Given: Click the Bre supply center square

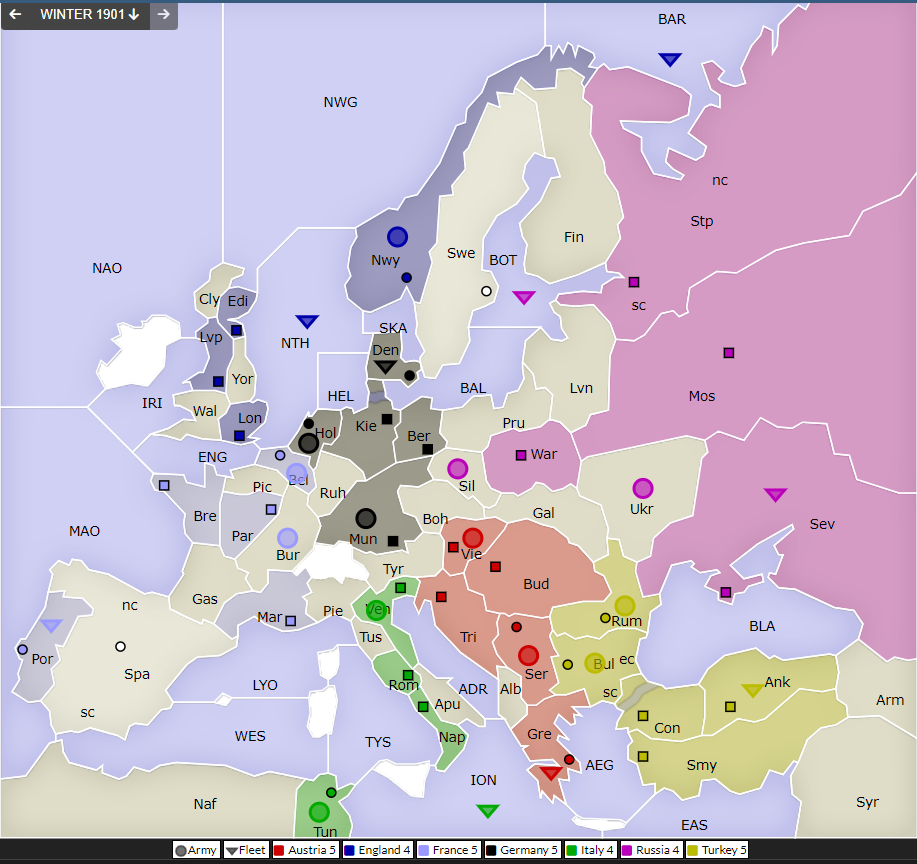Looking at the screenshot, I should 164,486.
